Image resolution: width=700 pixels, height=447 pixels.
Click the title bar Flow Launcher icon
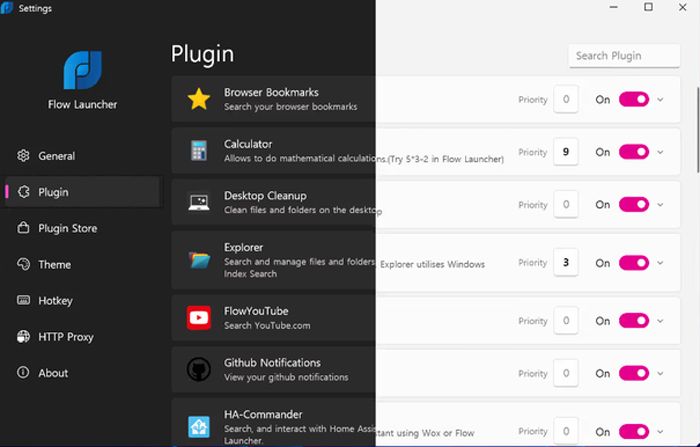(7, 8)
